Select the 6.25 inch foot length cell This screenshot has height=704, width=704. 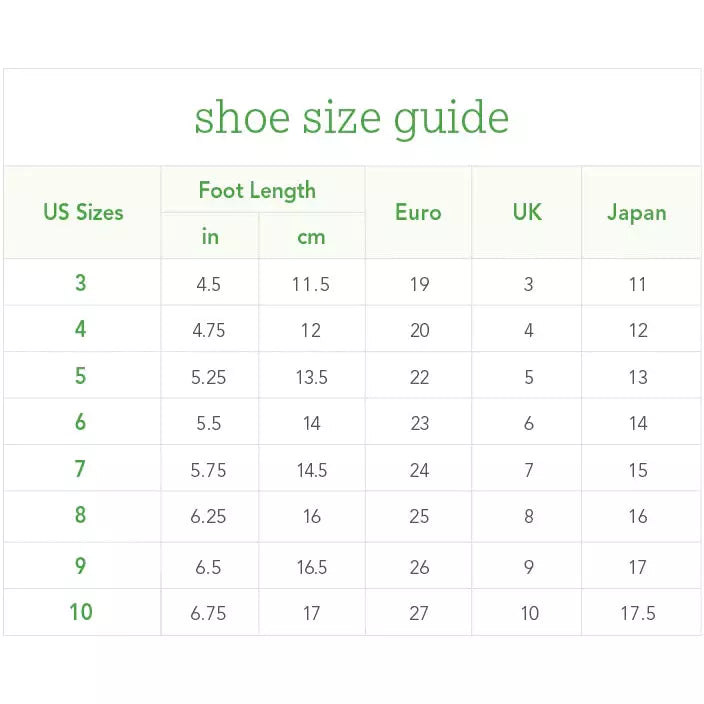click(209, 516)
